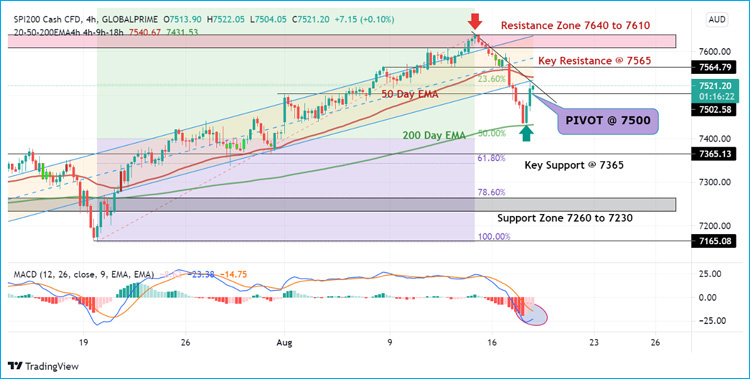
Task: Select the open value O7513.90
Action: pos(183,20)
